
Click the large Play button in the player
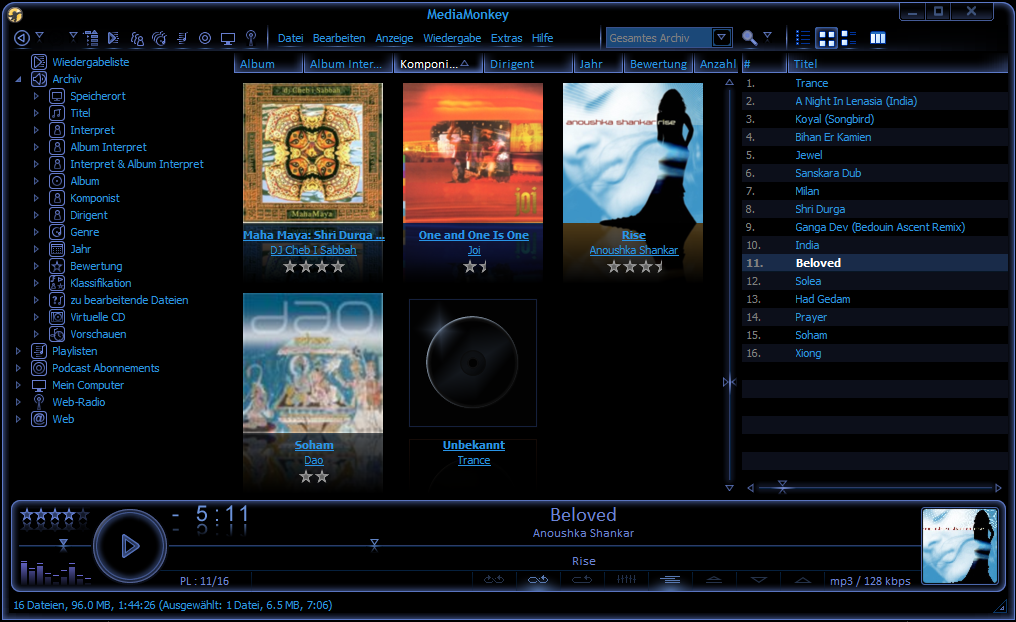pyautogui.click(x=129, y=546)
